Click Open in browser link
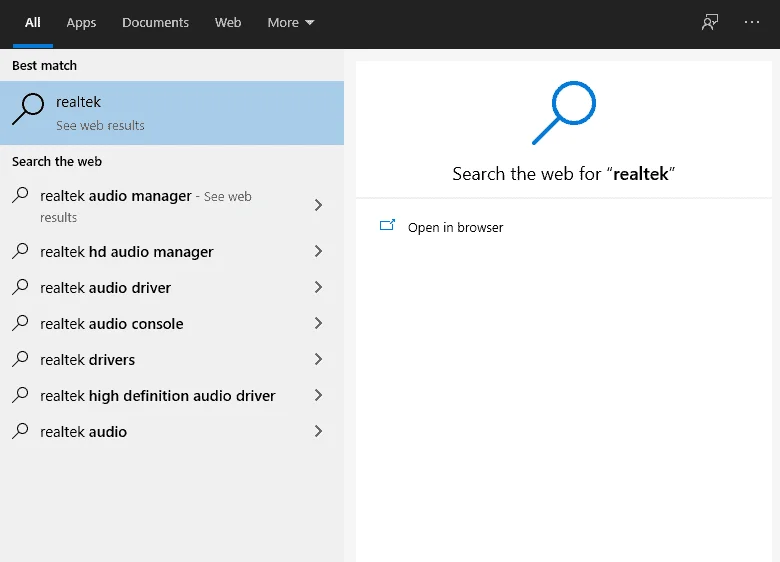This screenshot has width=780, height=562. tap(455, 227)
